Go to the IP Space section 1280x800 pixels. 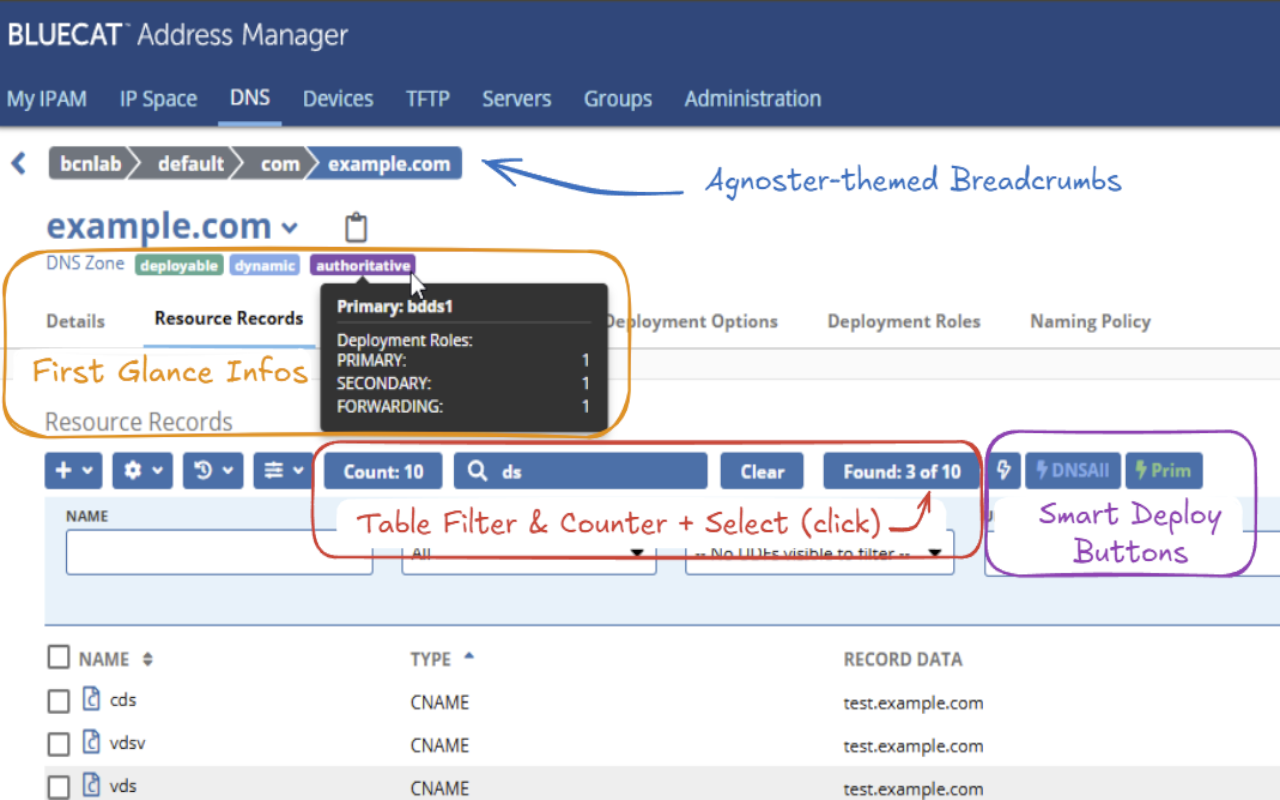pos(158,99)
